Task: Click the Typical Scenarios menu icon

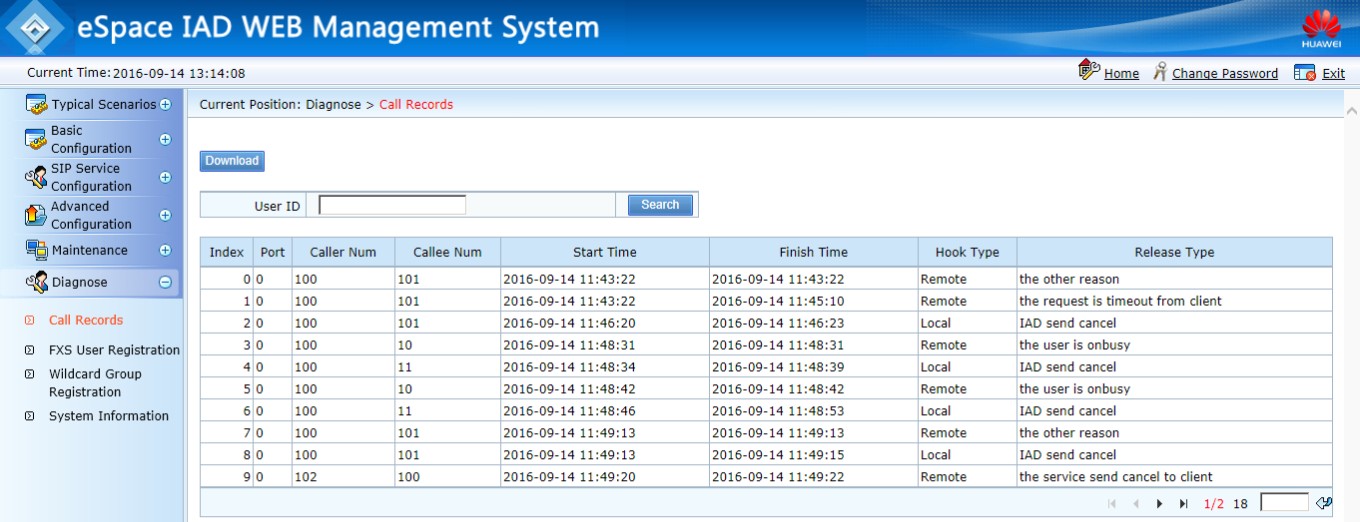Action: pos(36,104)
